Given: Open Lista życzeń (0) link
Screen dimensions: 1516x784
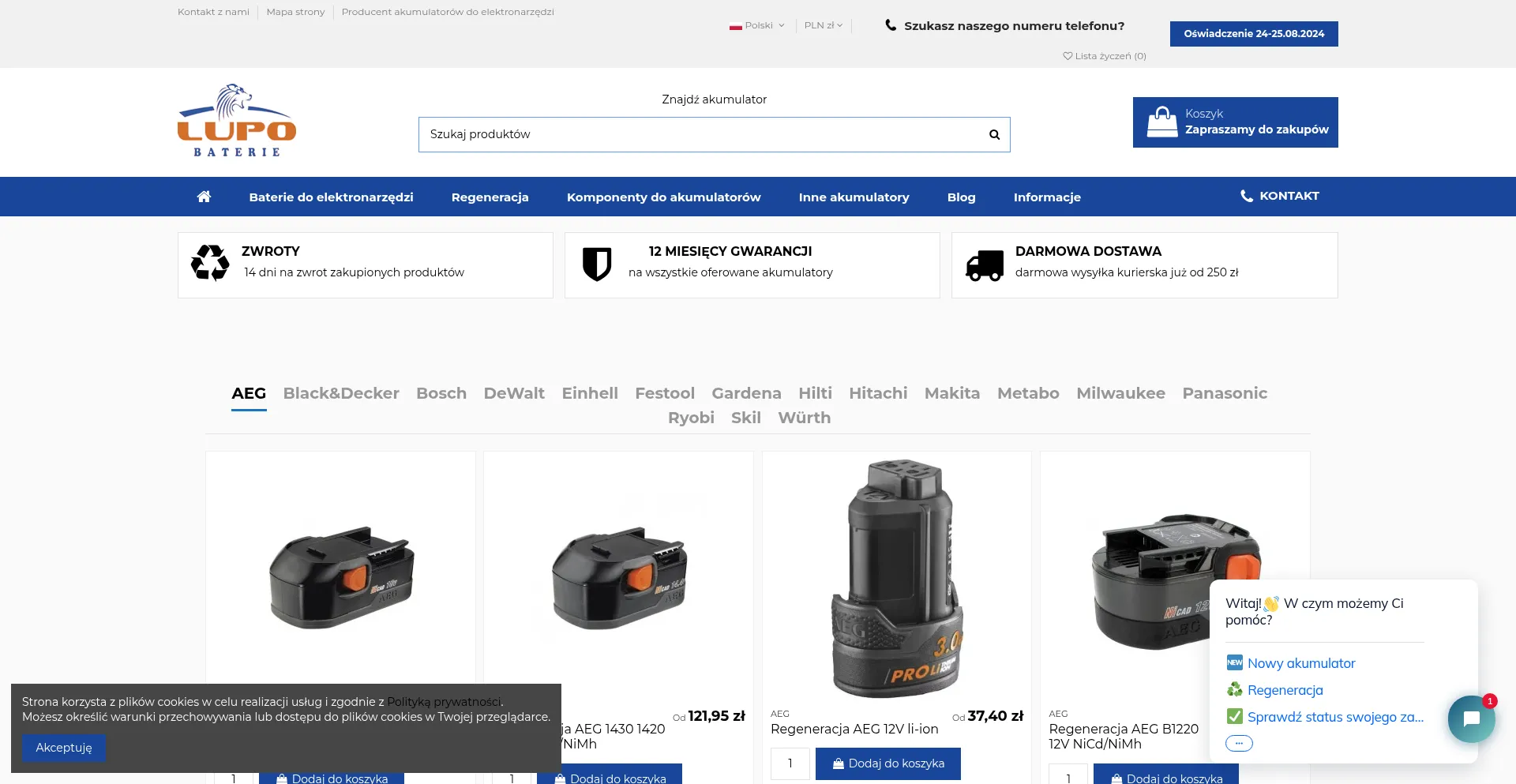Looking at the screenshot, I should (1105, 56).
